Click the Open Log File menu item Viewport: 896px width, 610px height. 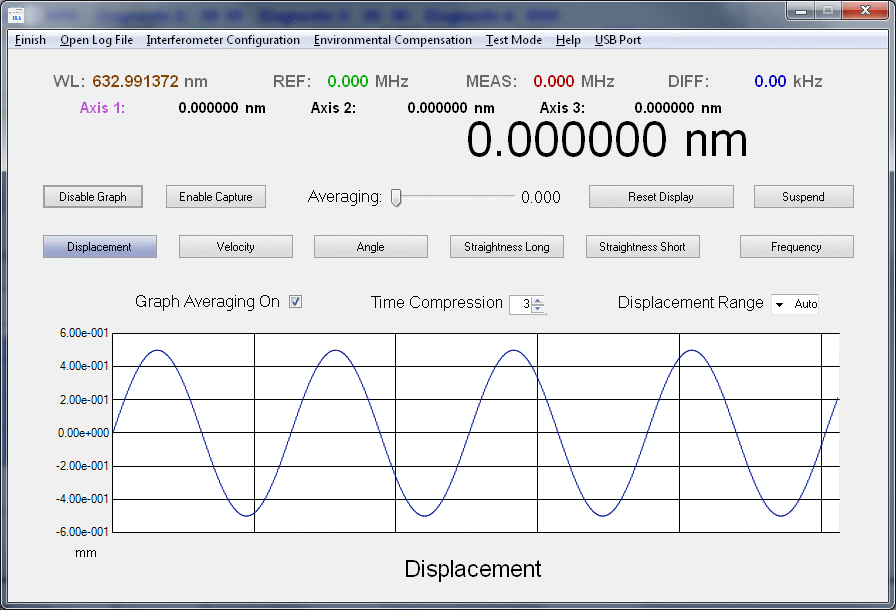coord(96,40)
